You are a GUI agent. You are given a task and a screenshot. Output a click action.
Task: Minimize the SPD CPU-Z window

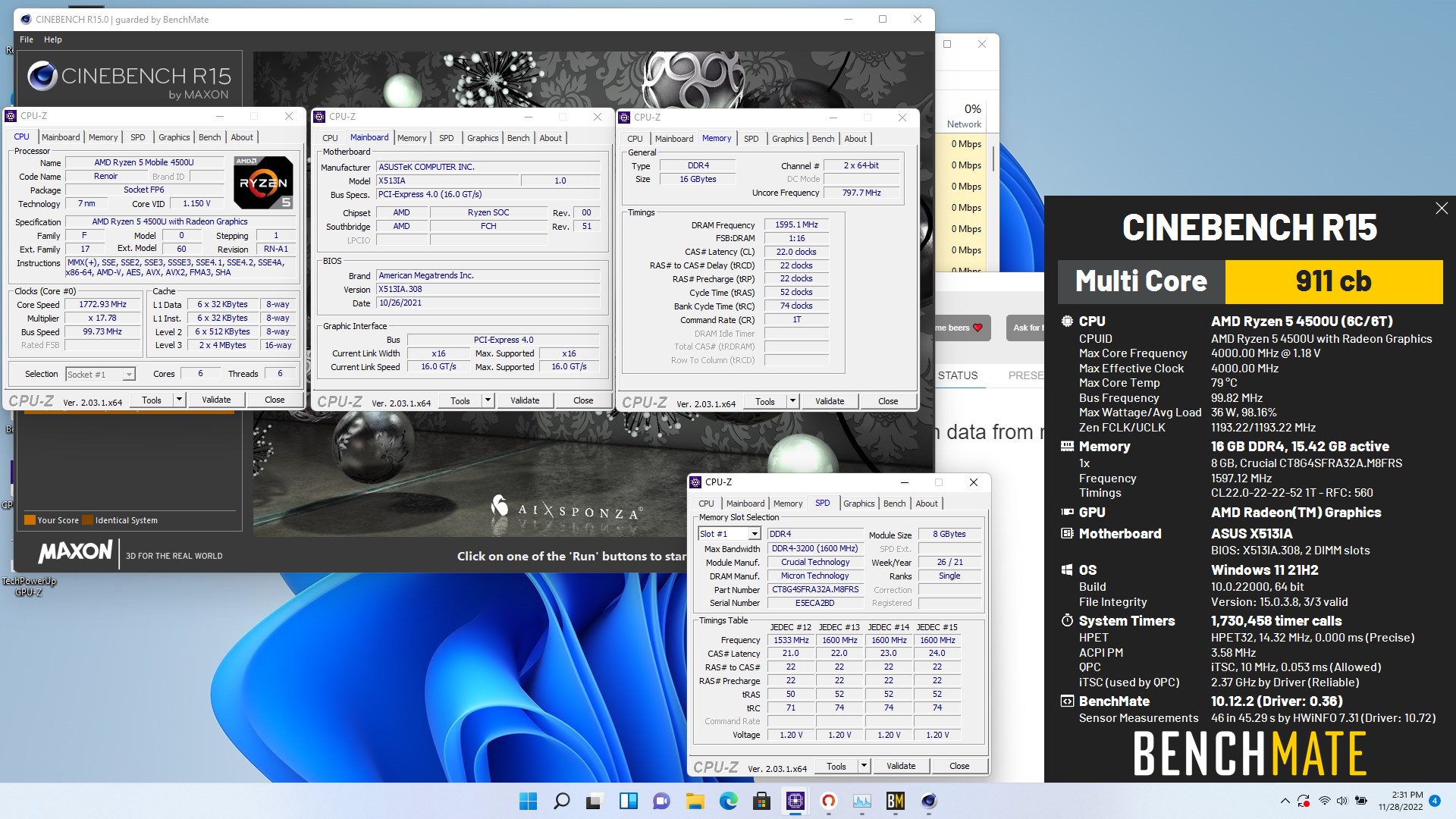point(904,482)
